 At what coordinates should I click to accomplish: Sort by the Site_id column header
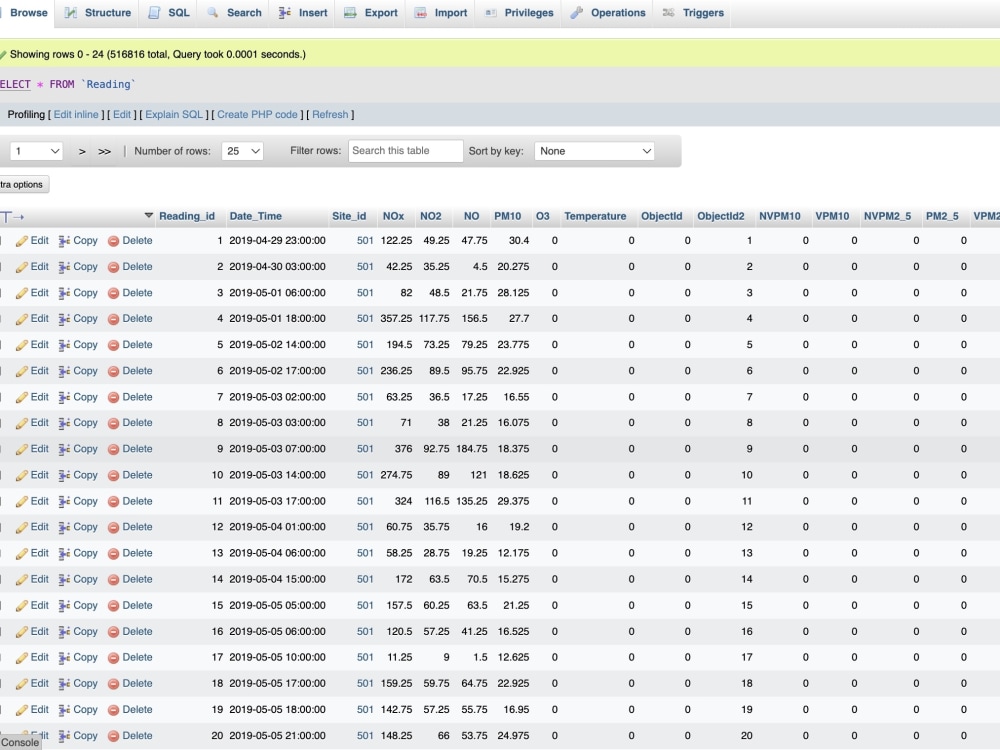tap(349, 216)
